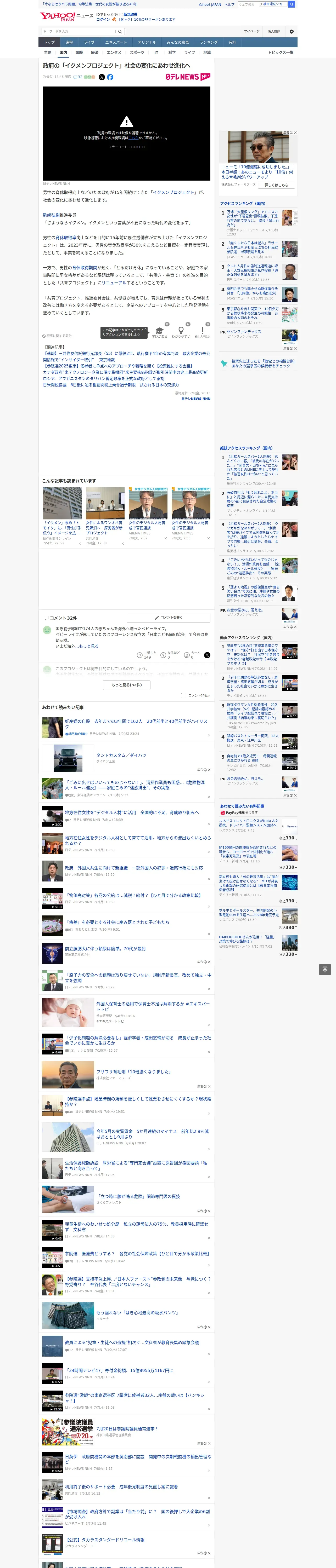Toggle the コメント非表示 checkbox
The image size is (336, 1568).
tap(183, 695)
